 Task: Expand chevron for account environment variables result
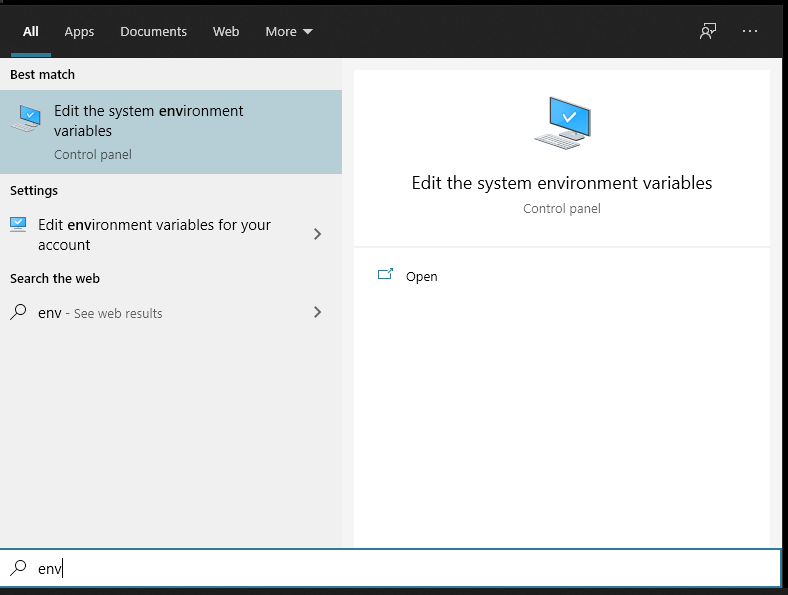pos(318,234)
